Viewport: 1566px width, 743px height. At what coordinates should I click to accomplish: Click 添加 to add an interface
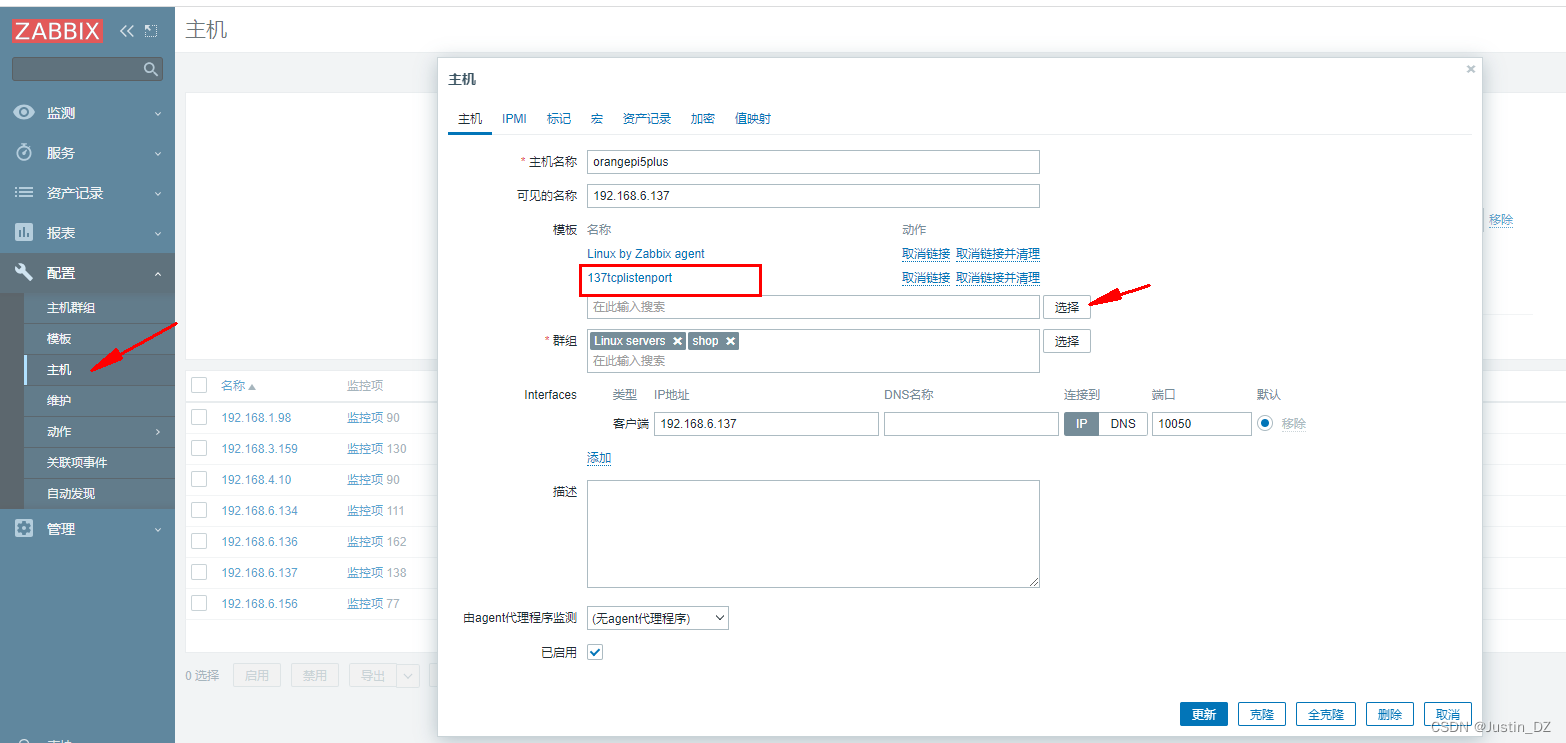coord(599,458)
